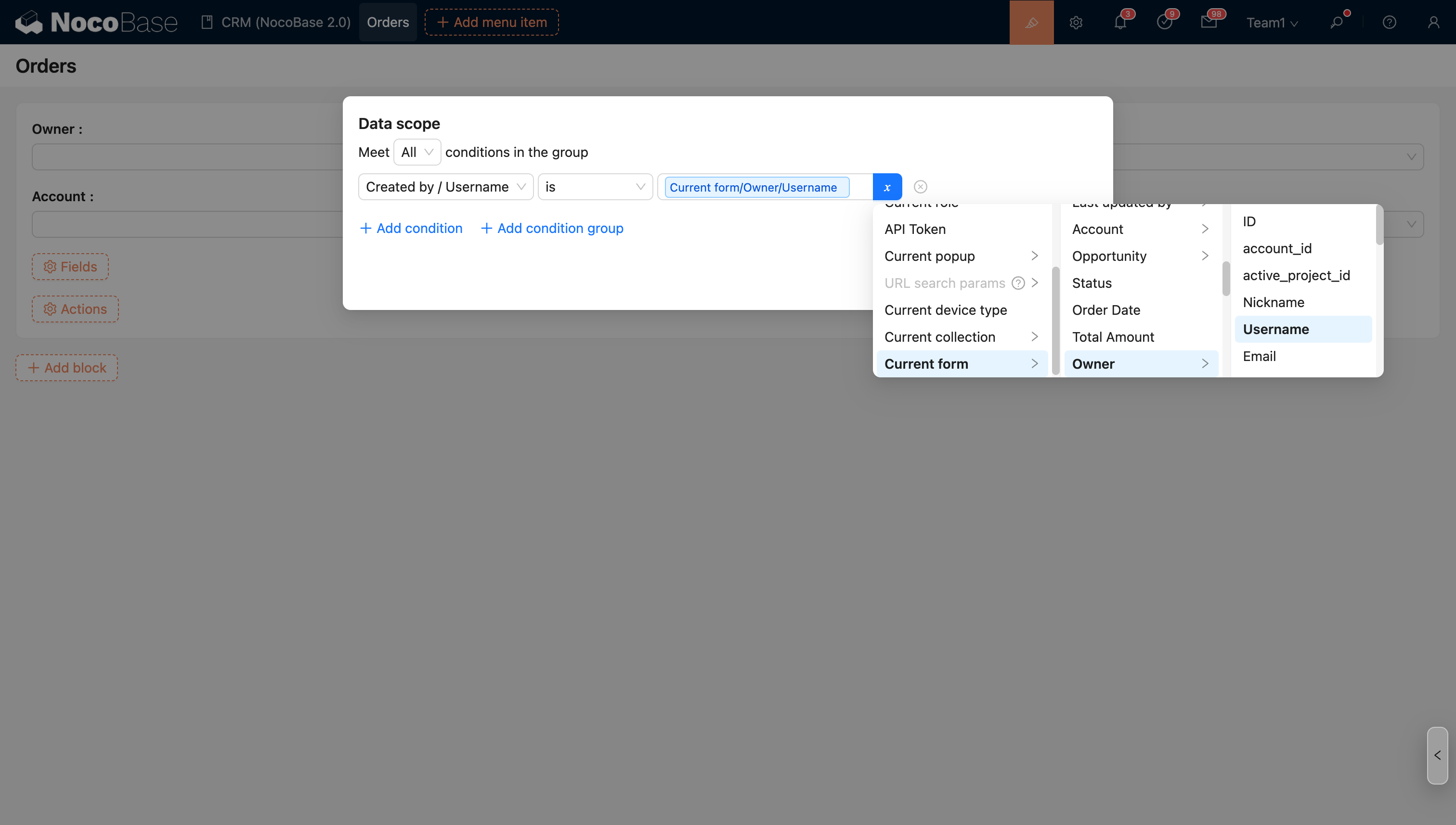Viewport: 1456px width, 825px height.
Task: Open the notifications bell icon
Action: (1120, 22)
